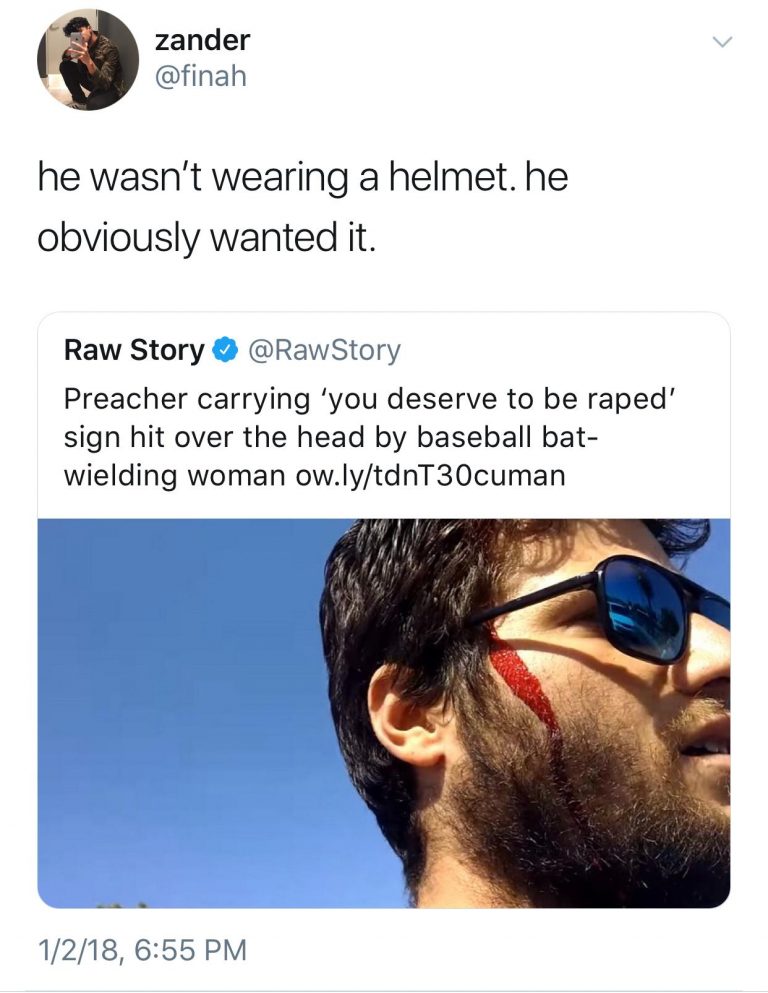Click the "sign hit over the head" text line

330,437
